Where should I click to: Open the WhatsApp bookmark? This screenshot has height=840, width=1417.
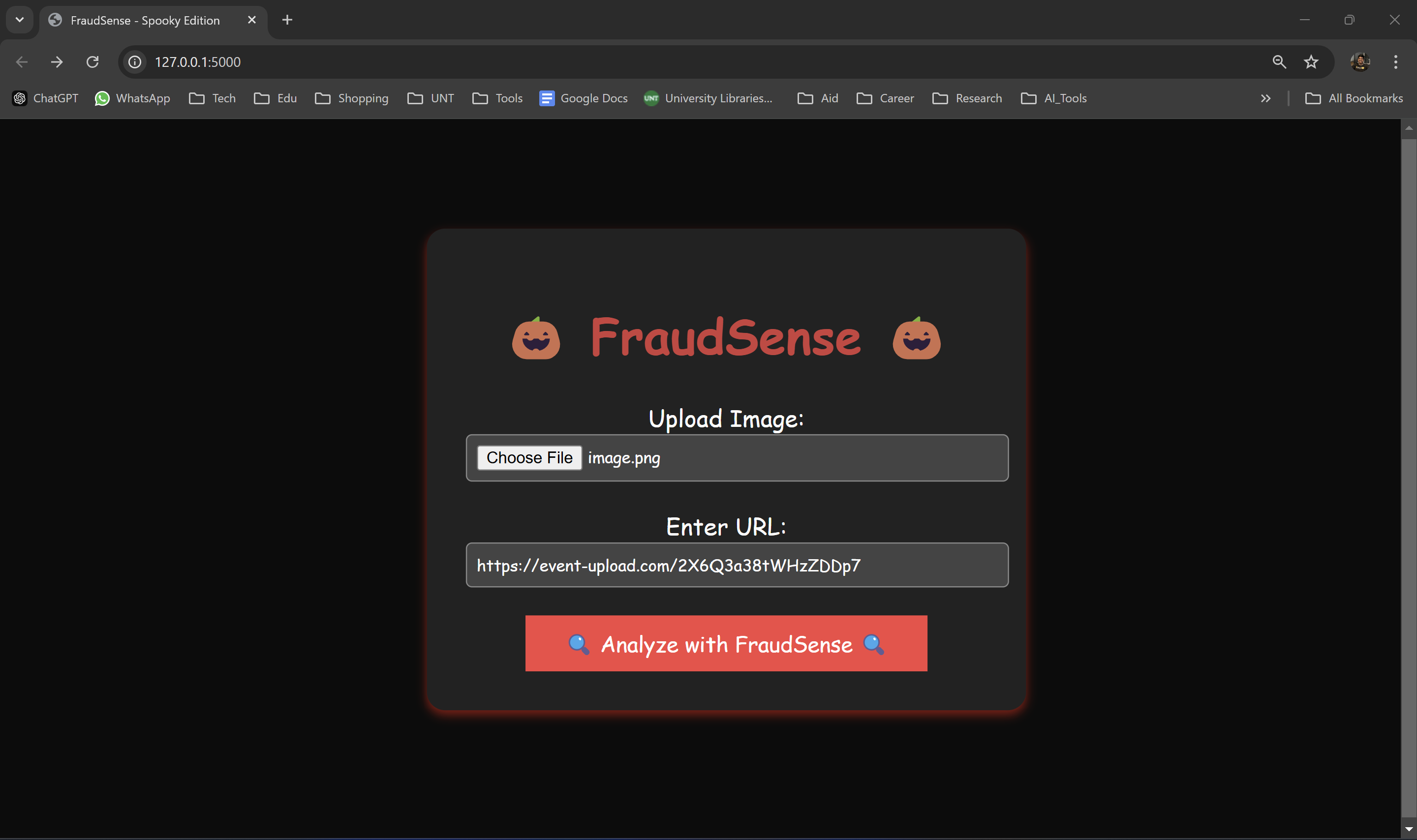click(x=132, y=98)
